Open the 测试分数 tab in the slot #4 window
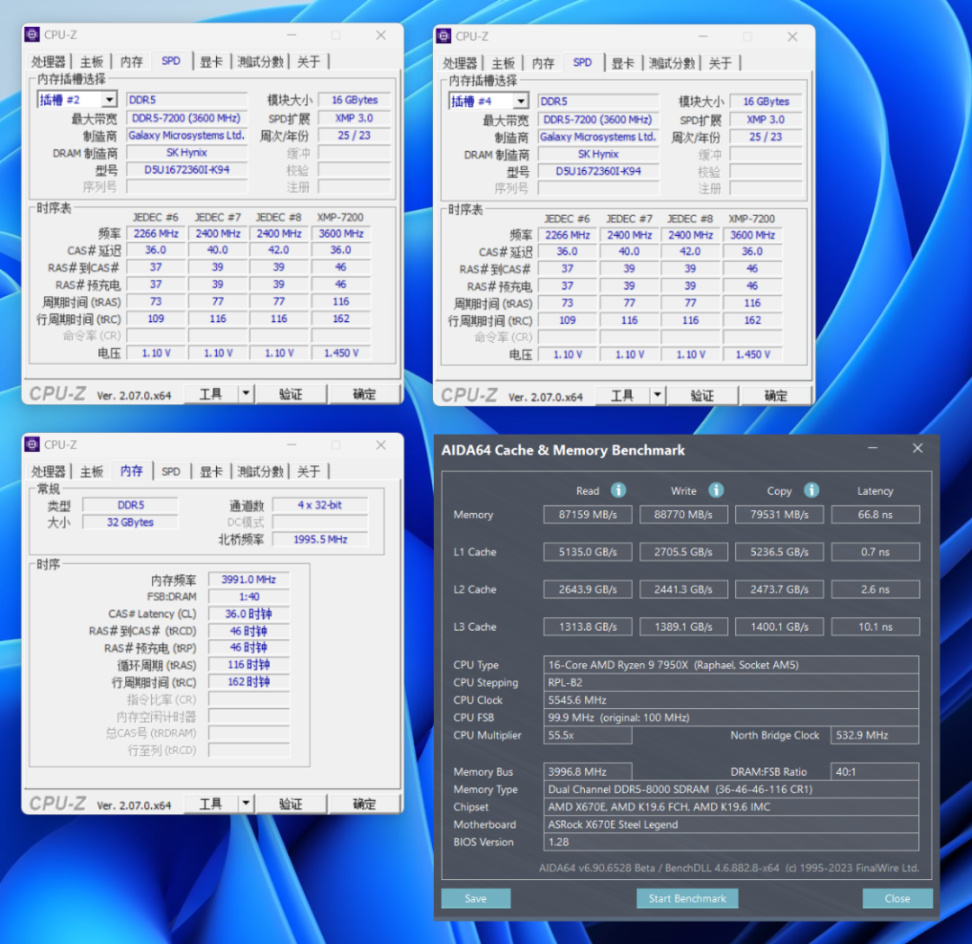The width and height of the screenshot is (972, 944). [672, 63]
